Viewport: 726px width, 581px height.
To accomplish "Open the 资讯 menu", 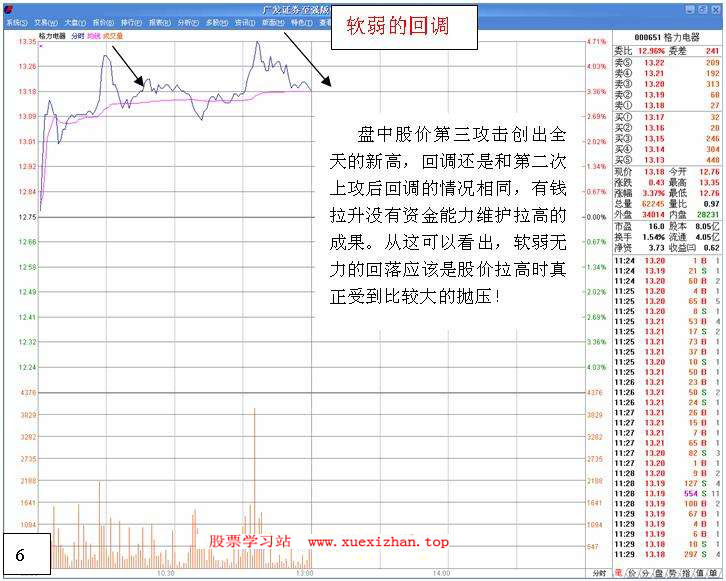I will click(244, 21).
